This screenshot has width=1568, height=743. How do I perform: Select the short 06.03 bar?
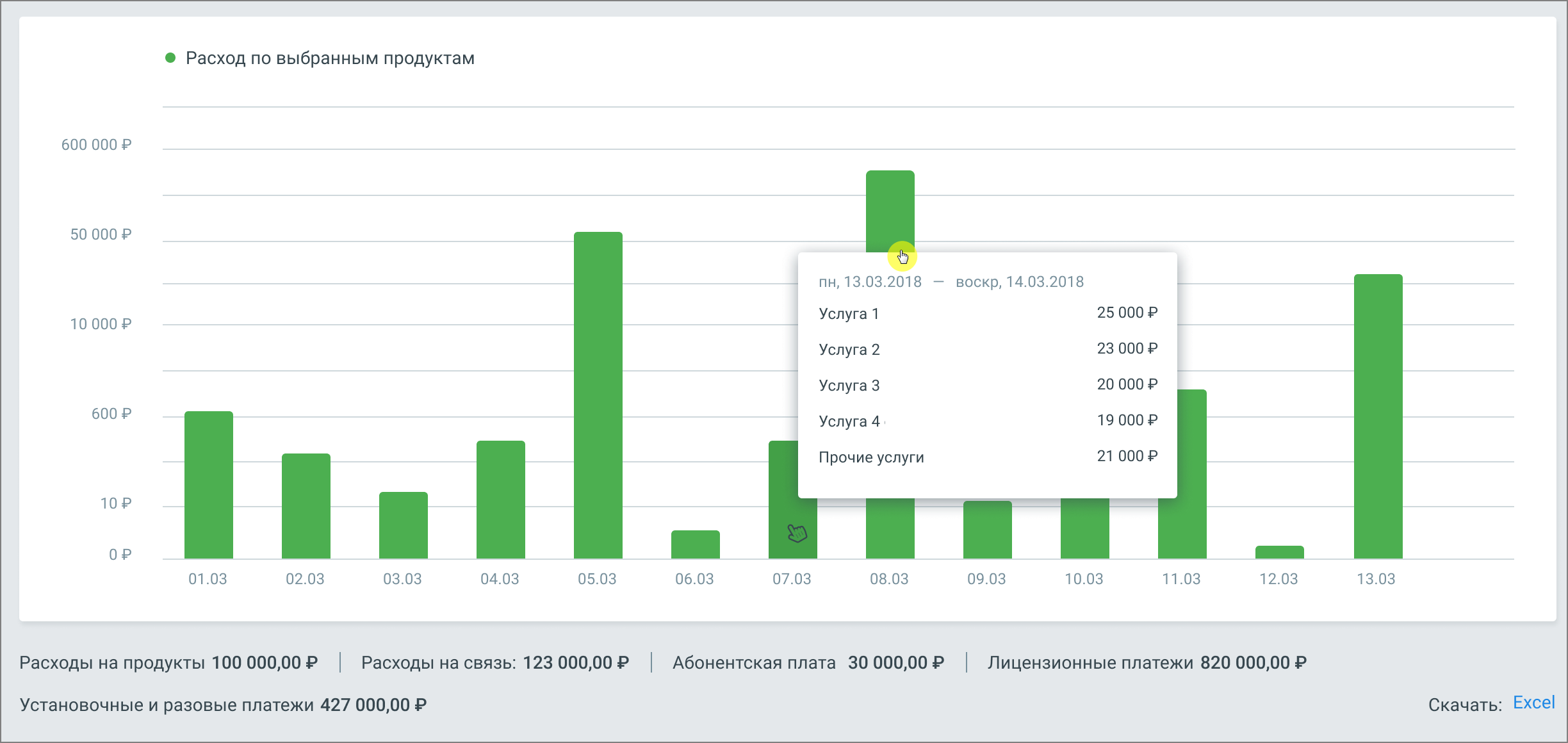tap(696, 544)
